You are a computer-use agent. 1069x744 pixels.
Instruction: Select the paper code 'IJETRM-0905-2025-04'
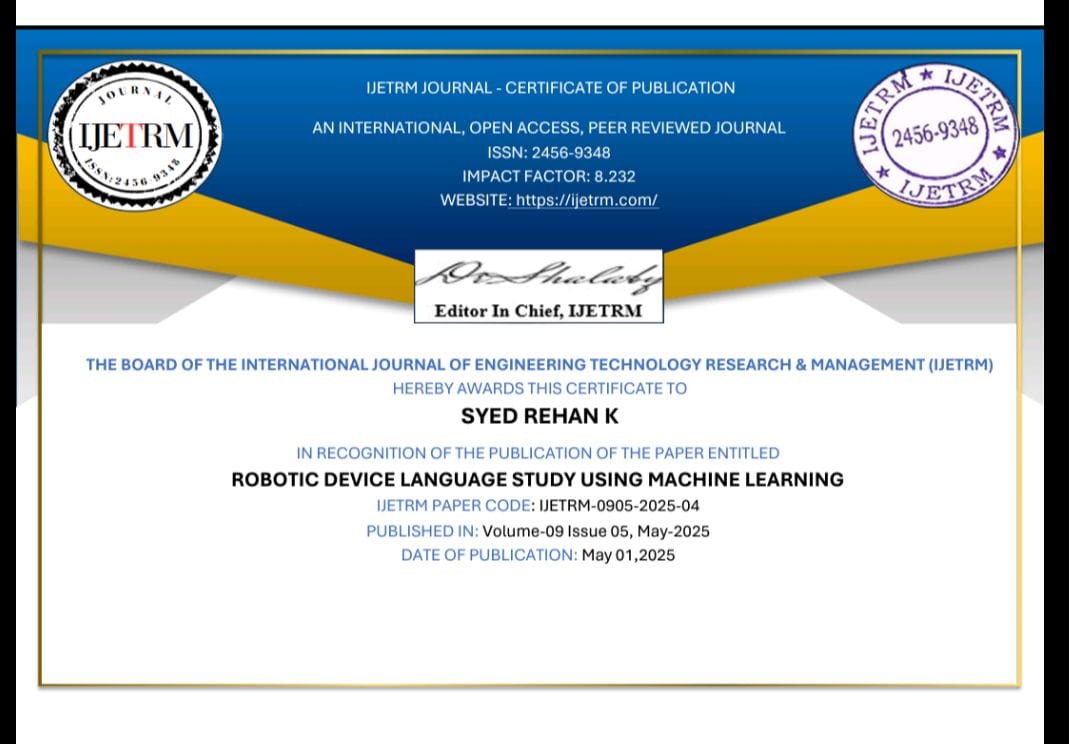[x=619, y=506]
